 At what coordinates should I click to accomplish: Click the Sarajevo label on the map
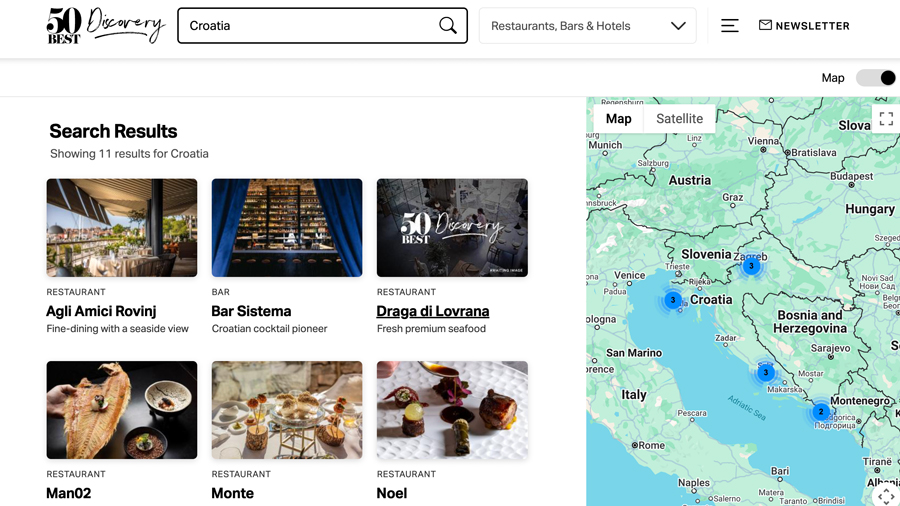pyautogui.click(x=830, y=348)
